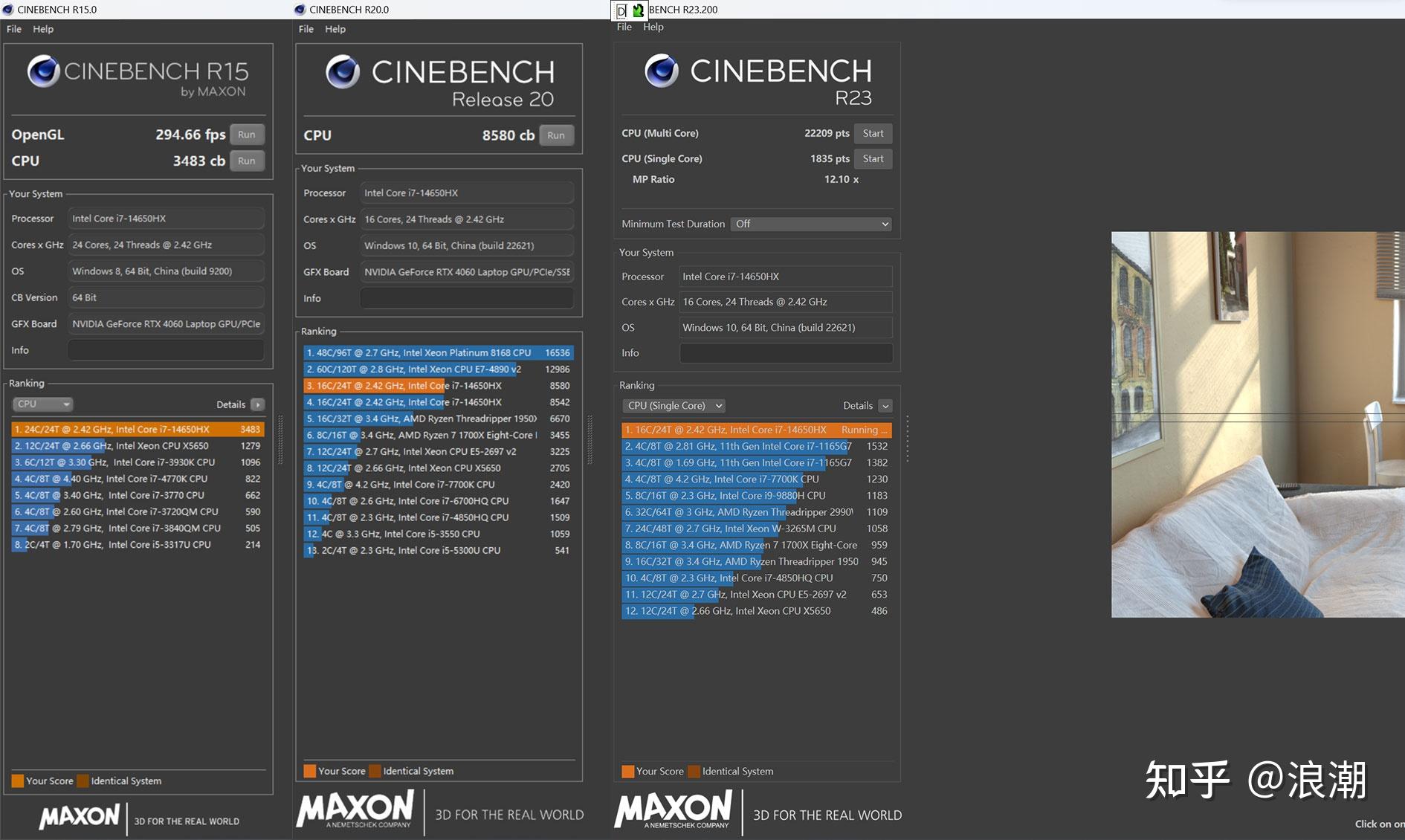The width and height of the screenshot is (1405, 840).
Task: Click the Identical System swatch in R20
Action: [375, 771]
